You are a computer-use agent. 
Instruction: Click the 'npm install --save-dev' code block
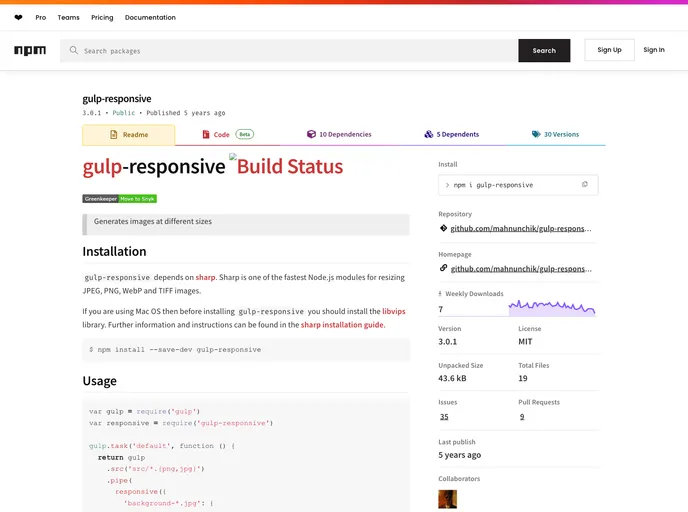pyautogui.click(x=246, y=350)
